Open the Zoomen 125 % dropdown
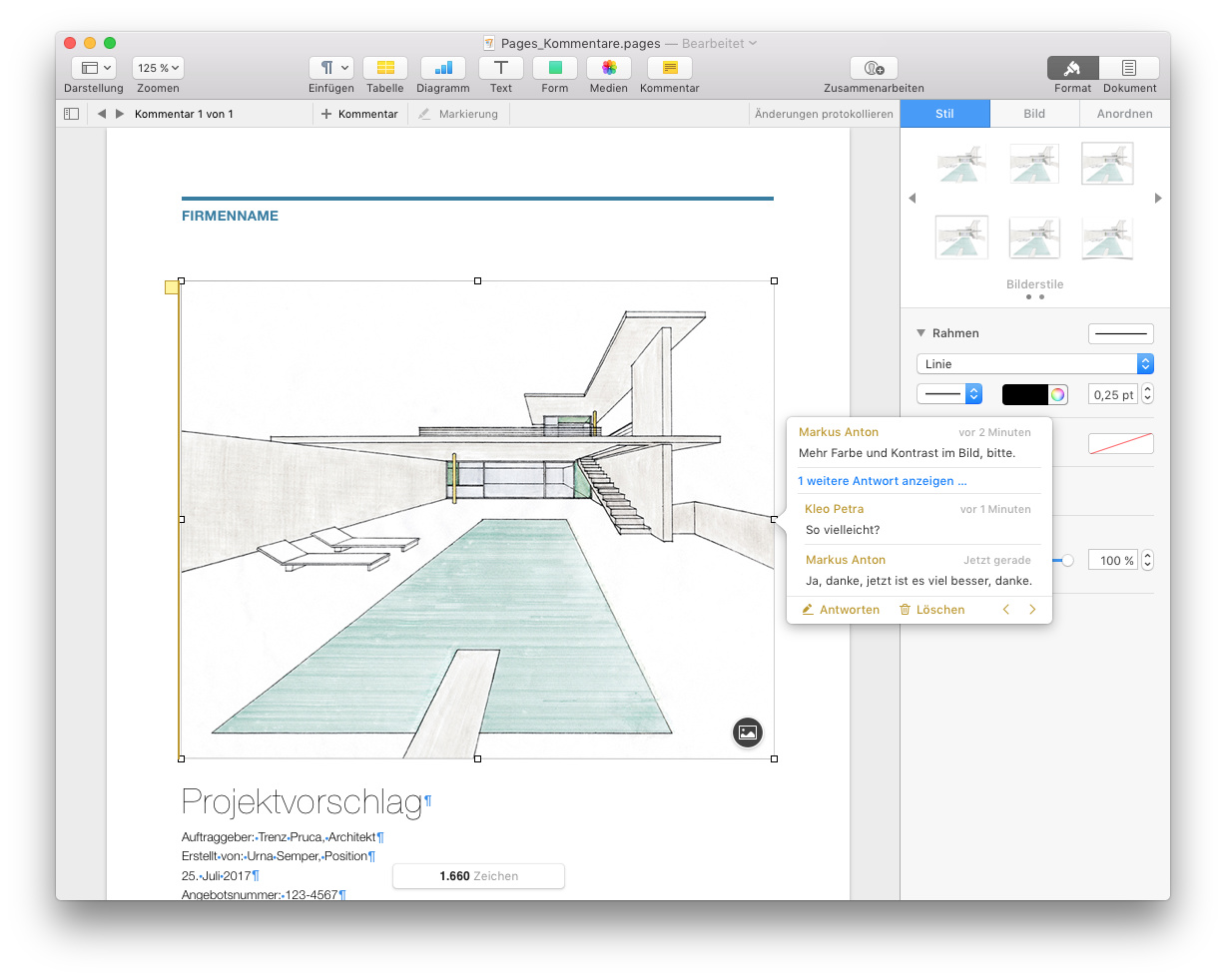The height and width of the screenshot is (980, 1226). pyautogui.click(x=158, y=68)
